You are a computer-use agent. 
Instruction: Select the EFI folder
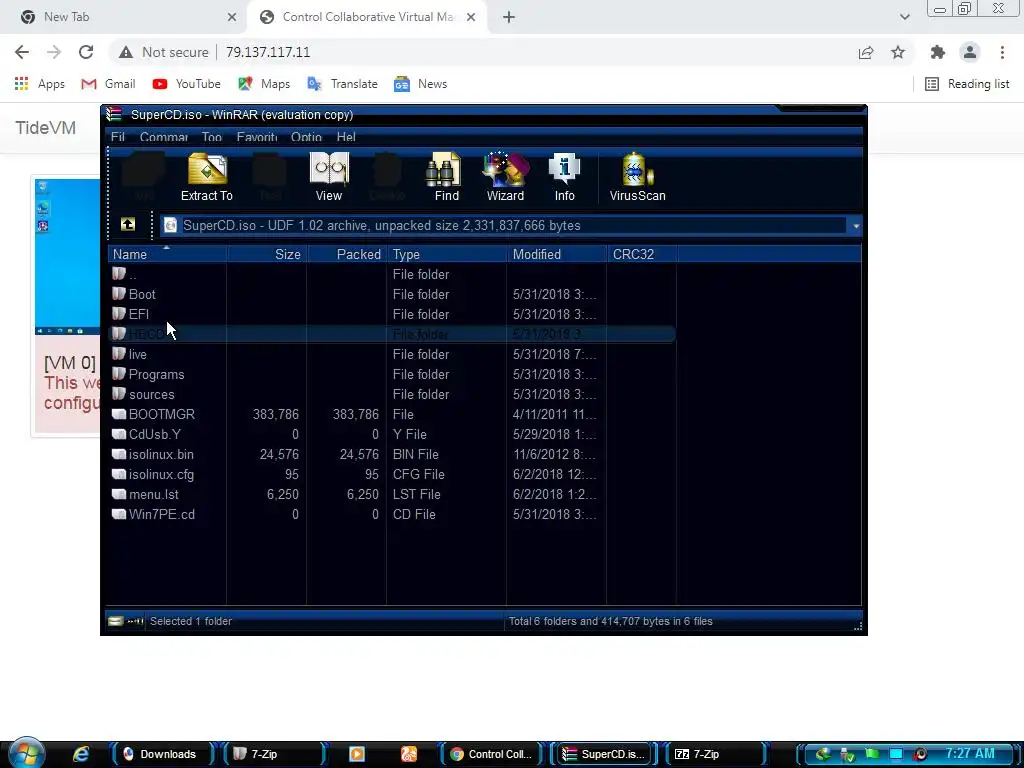392,314
